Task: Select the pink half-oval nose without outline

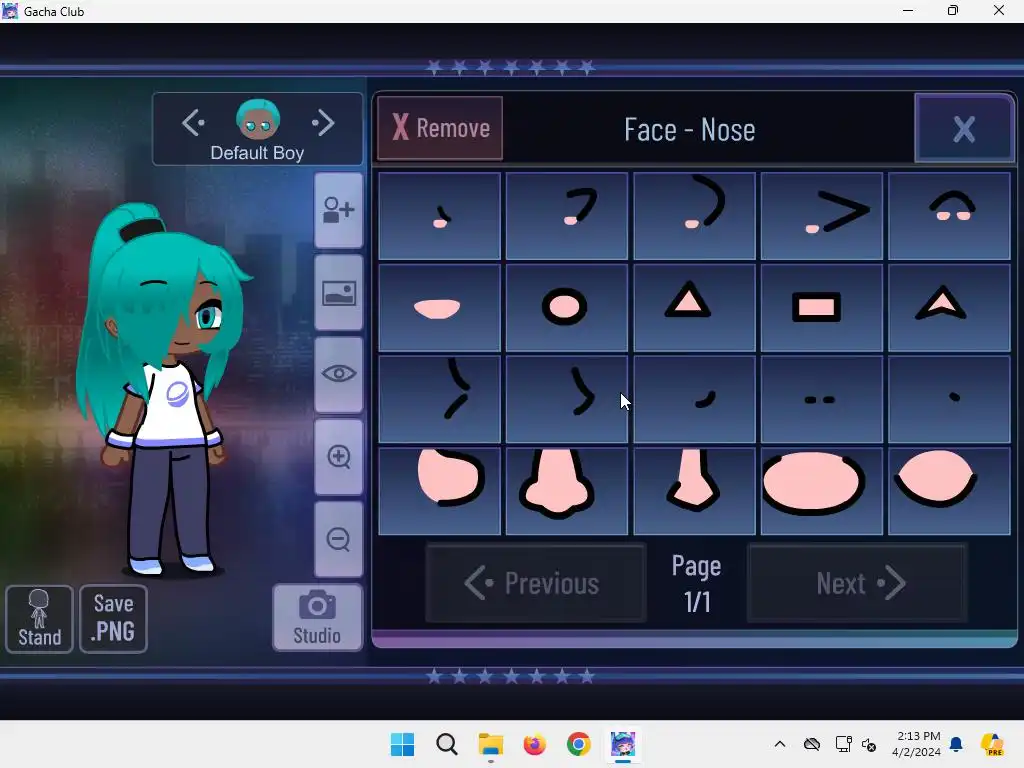Action: 440,308
